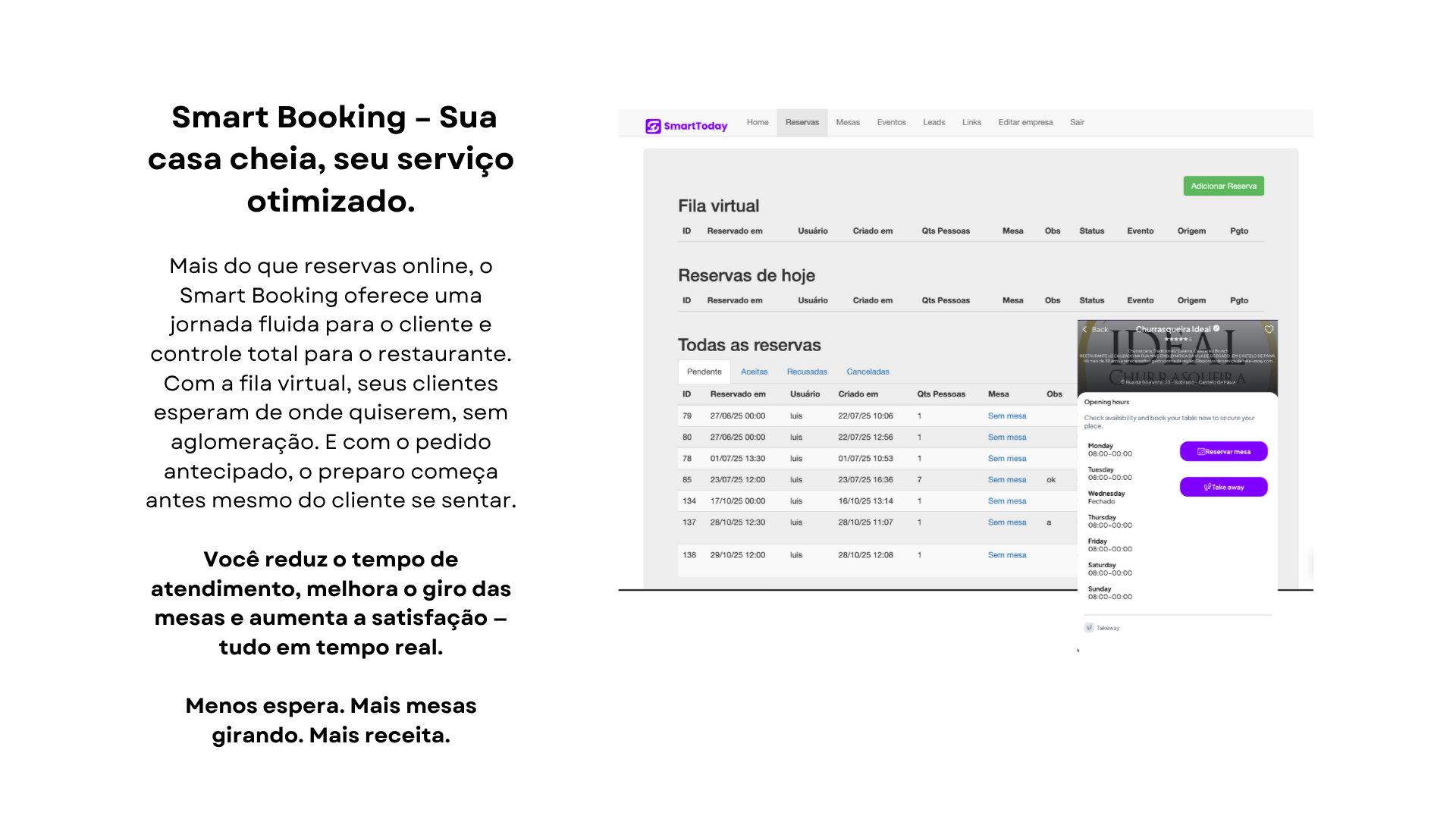
Task: Switch to the Recusadas tab
Action: click(x=806, y=372)
